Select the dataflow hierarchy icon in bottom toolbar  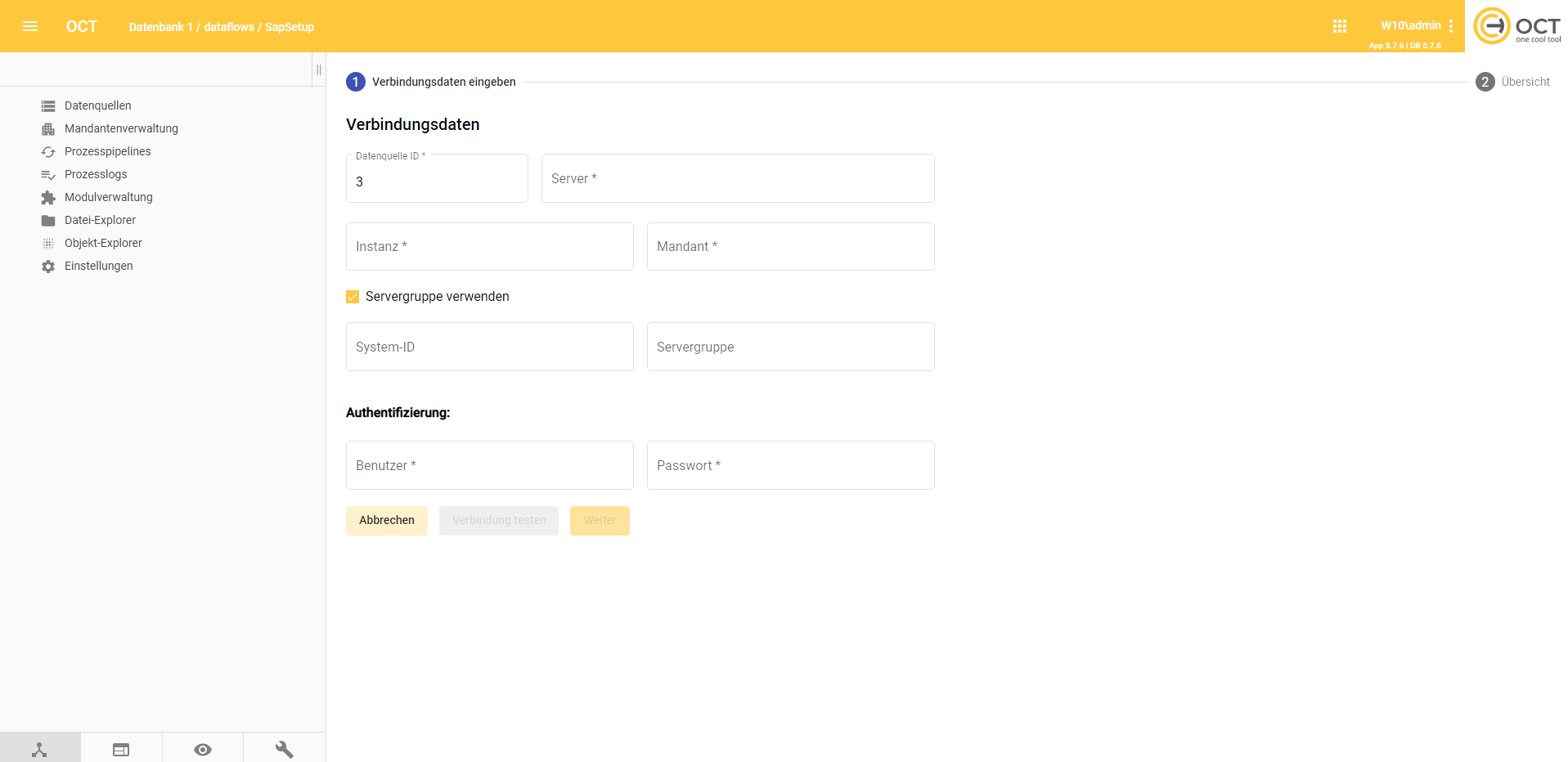[x=39, y=748]
